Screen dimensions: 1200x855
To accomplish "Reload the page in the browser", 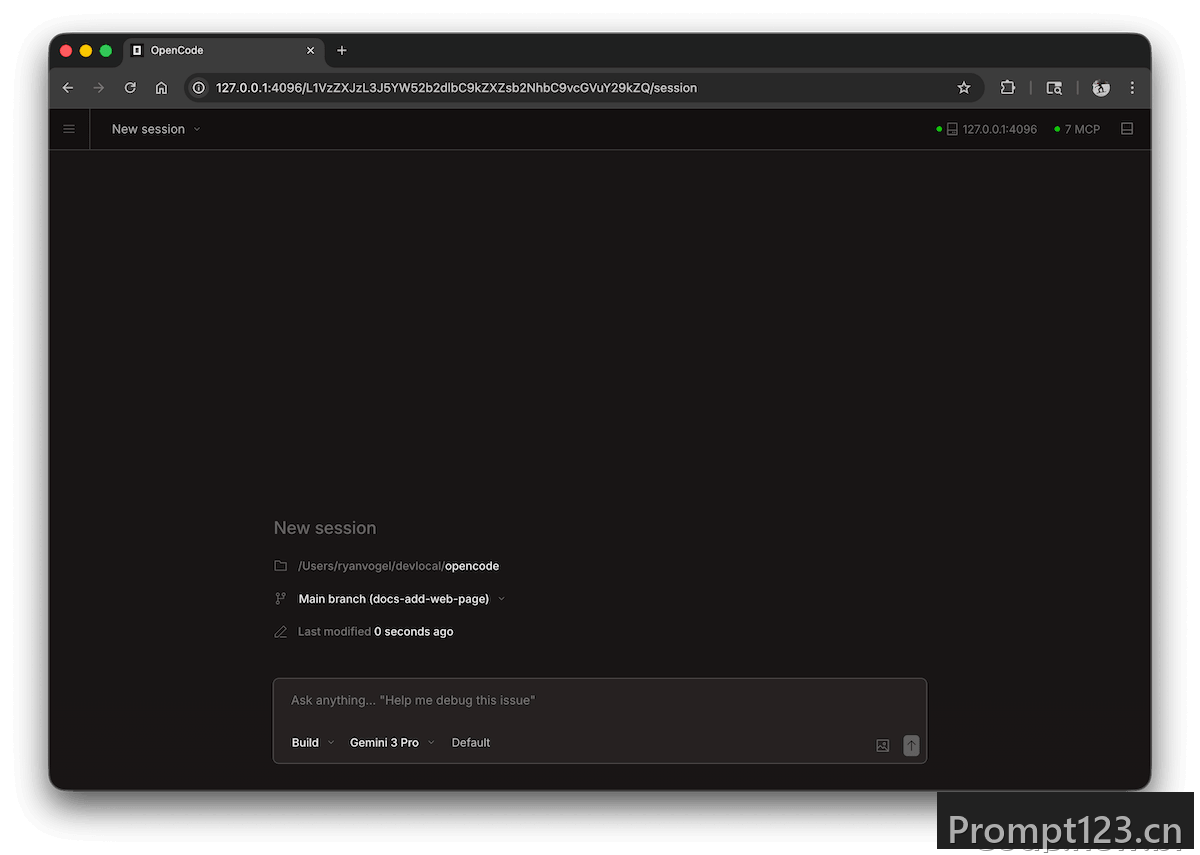I will pos(130,88).
